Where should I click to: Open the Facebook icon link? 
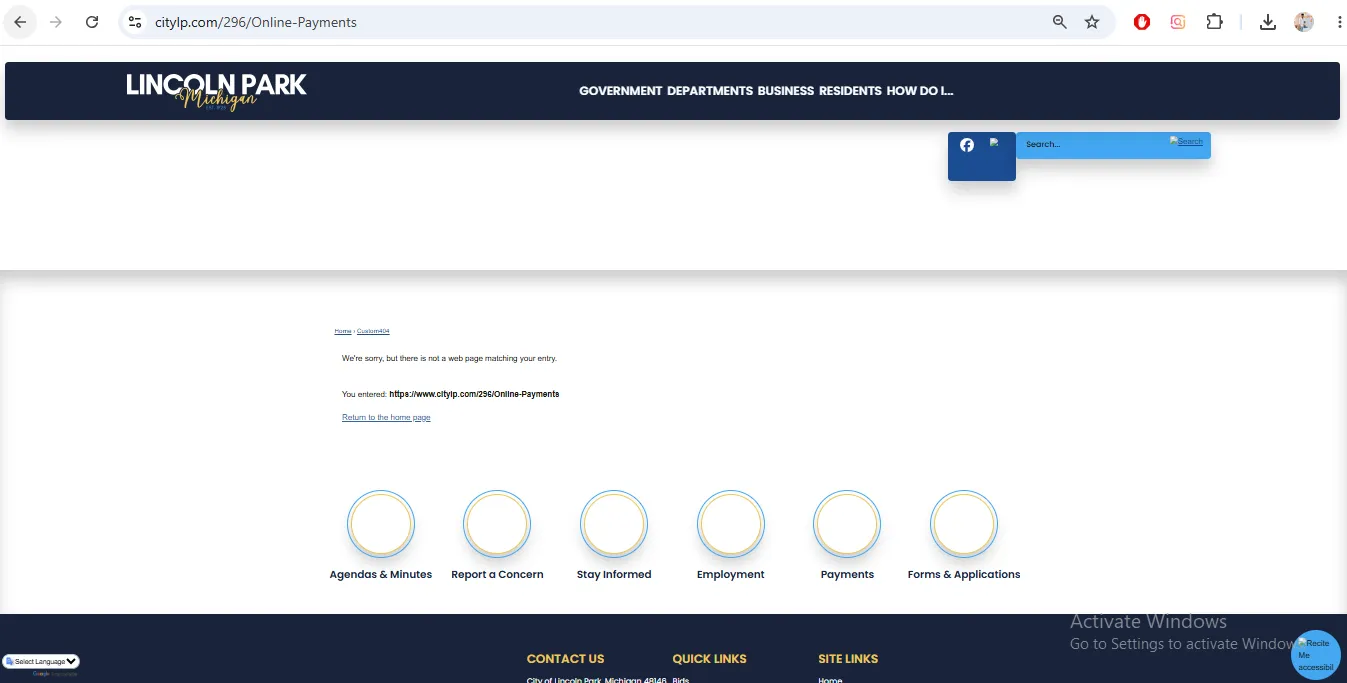pos(967,145)
